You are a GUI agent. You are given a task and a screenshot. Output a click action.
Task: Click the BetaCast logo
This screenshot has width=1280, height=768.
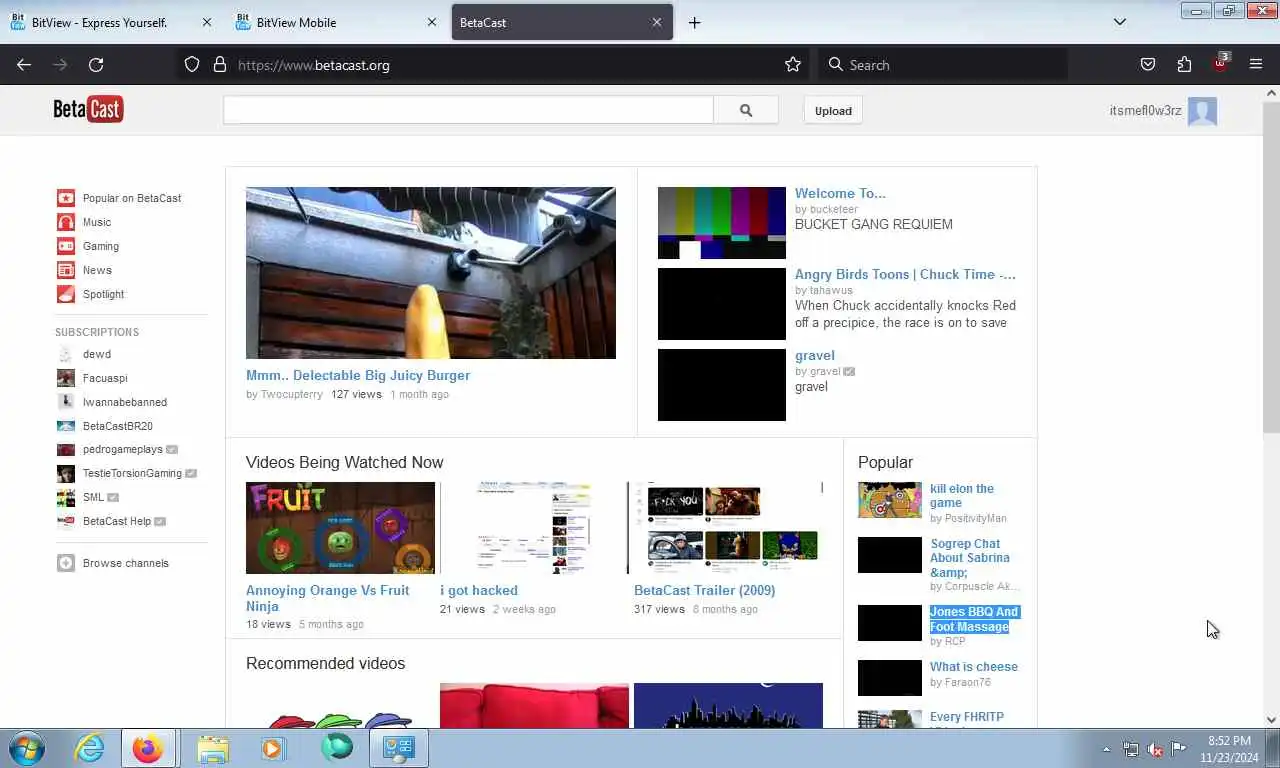tap(88, 109)
